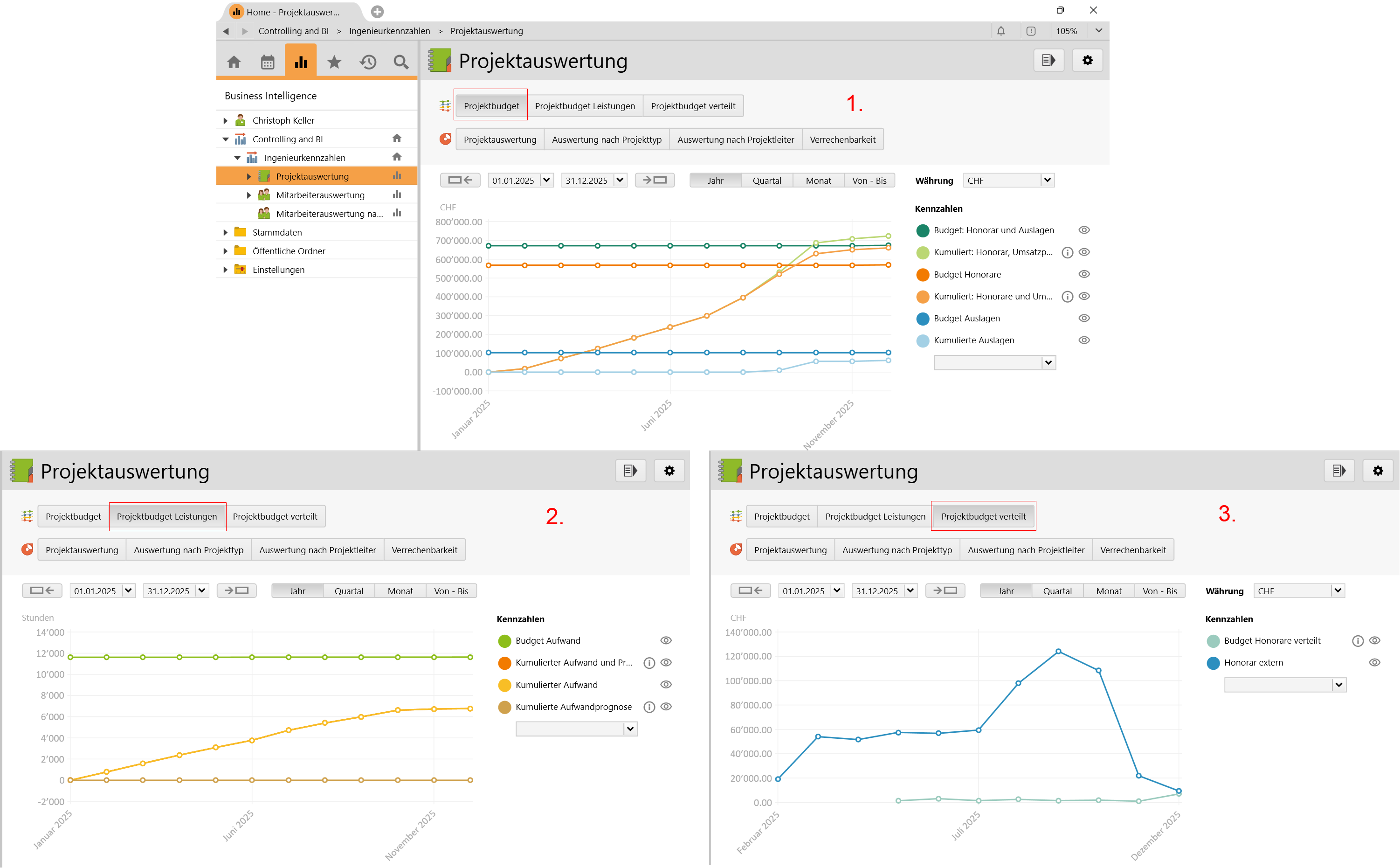1400x868 pixels.
Task: Click the notification bell icon
Action: point(1000,31)
